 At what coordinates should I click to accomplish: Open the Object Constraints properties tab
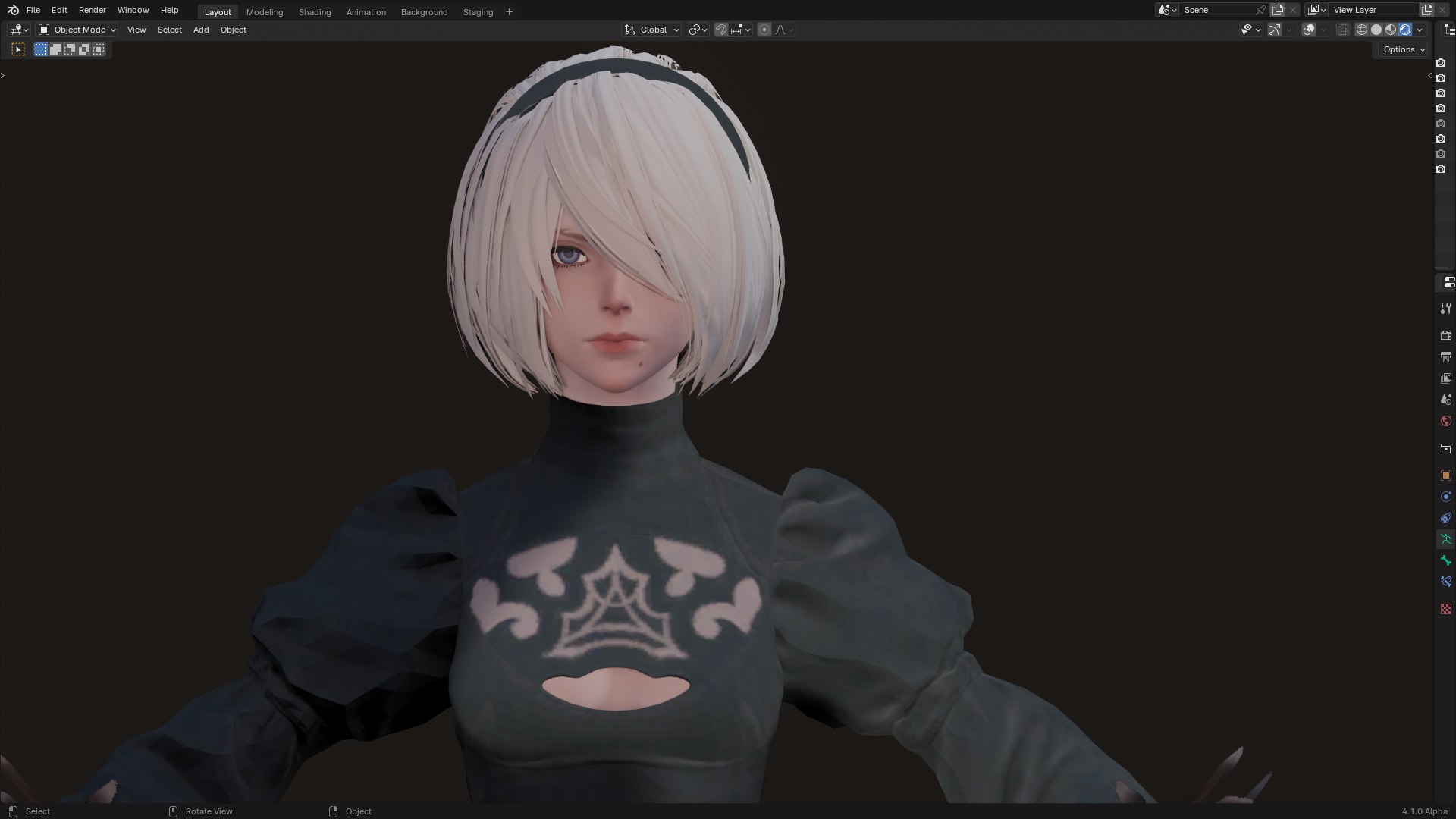[1445, 518]
